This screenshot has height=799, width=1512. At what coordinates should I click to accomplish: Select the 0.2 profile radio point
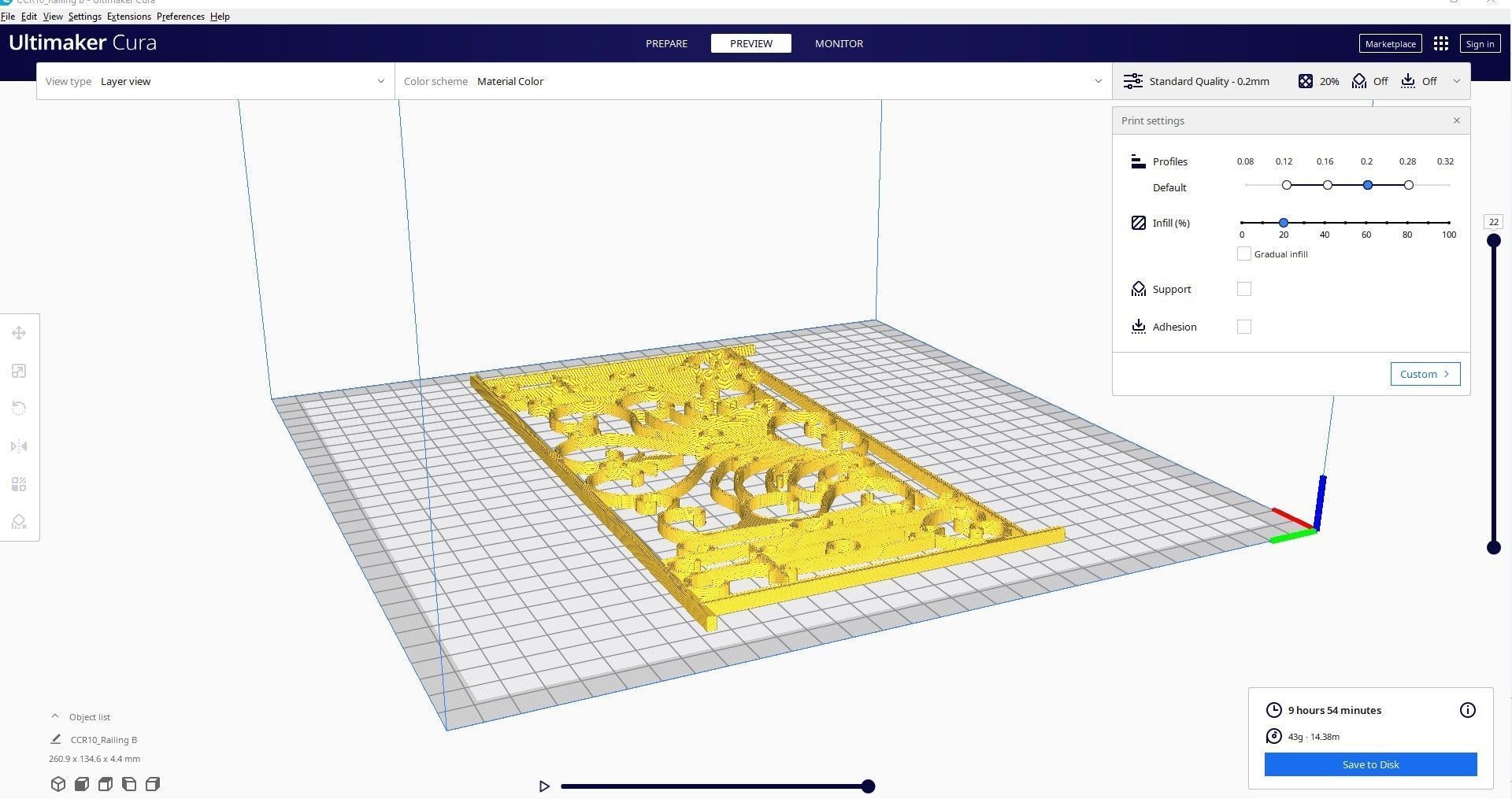click(x=1368, y=185)
